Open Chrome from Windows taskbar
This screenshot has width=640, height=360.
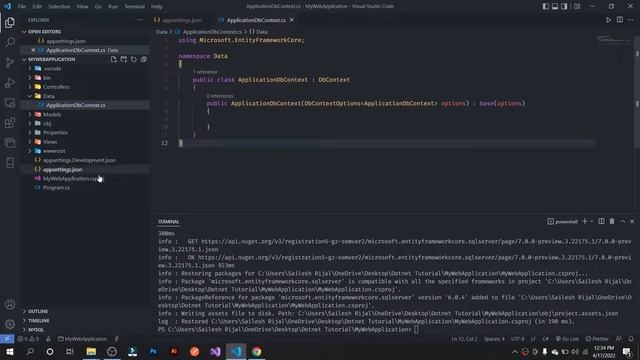click(x=256, y=351)
